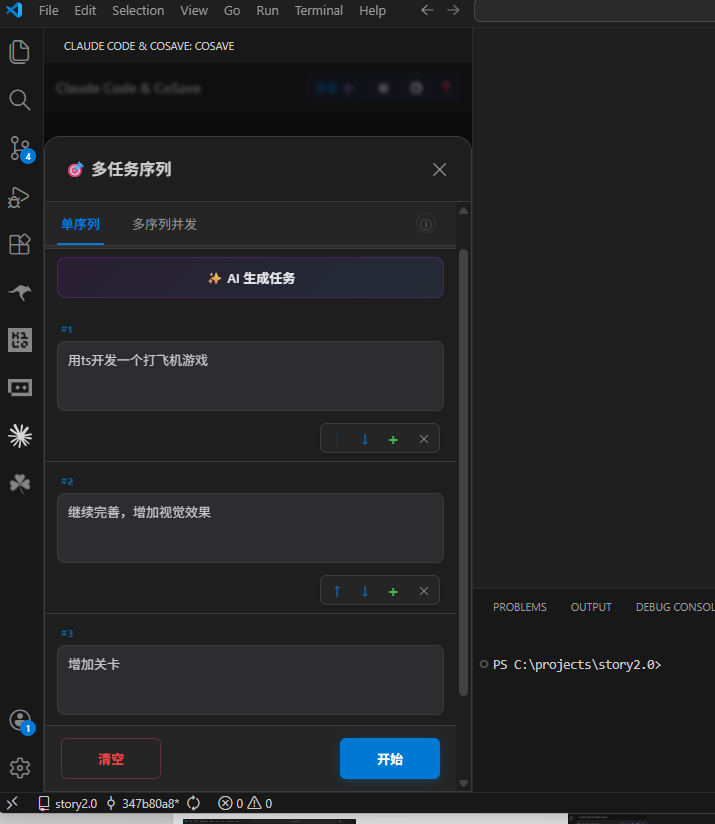This screenshot has width=715, height=824.
Task: Click the task #3 text field 增加关卡
Action: point(250,679)
